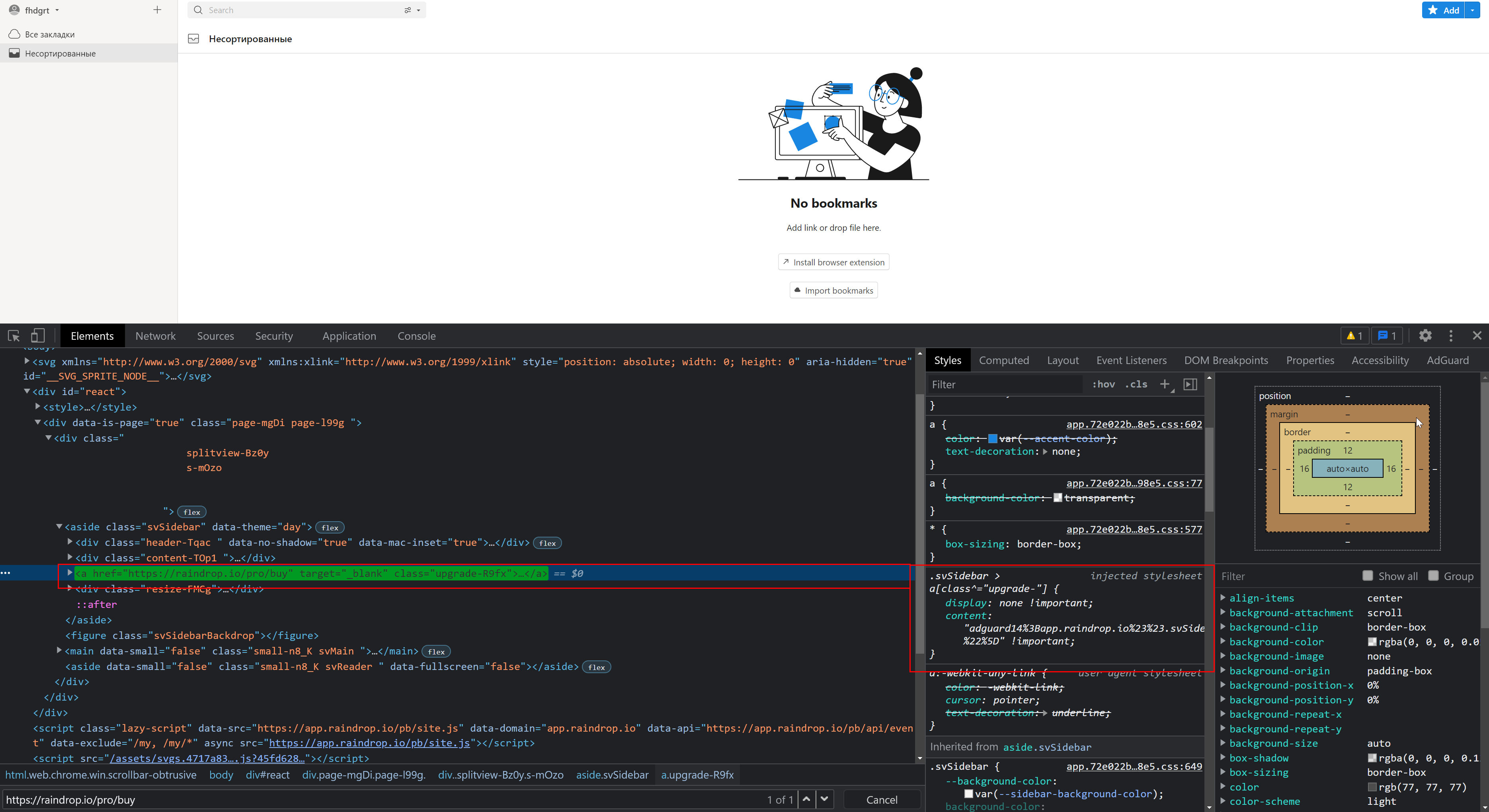Click the Import bookmarks button
1489x812 pixels.
(833, 290)
